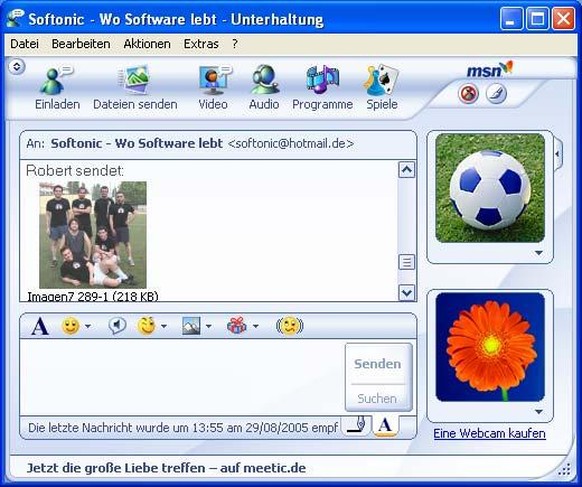The height and width of the screenshot is (487, 582).
Task: Open dropdown arrow beside smiley emoticon
Action: 88,327
